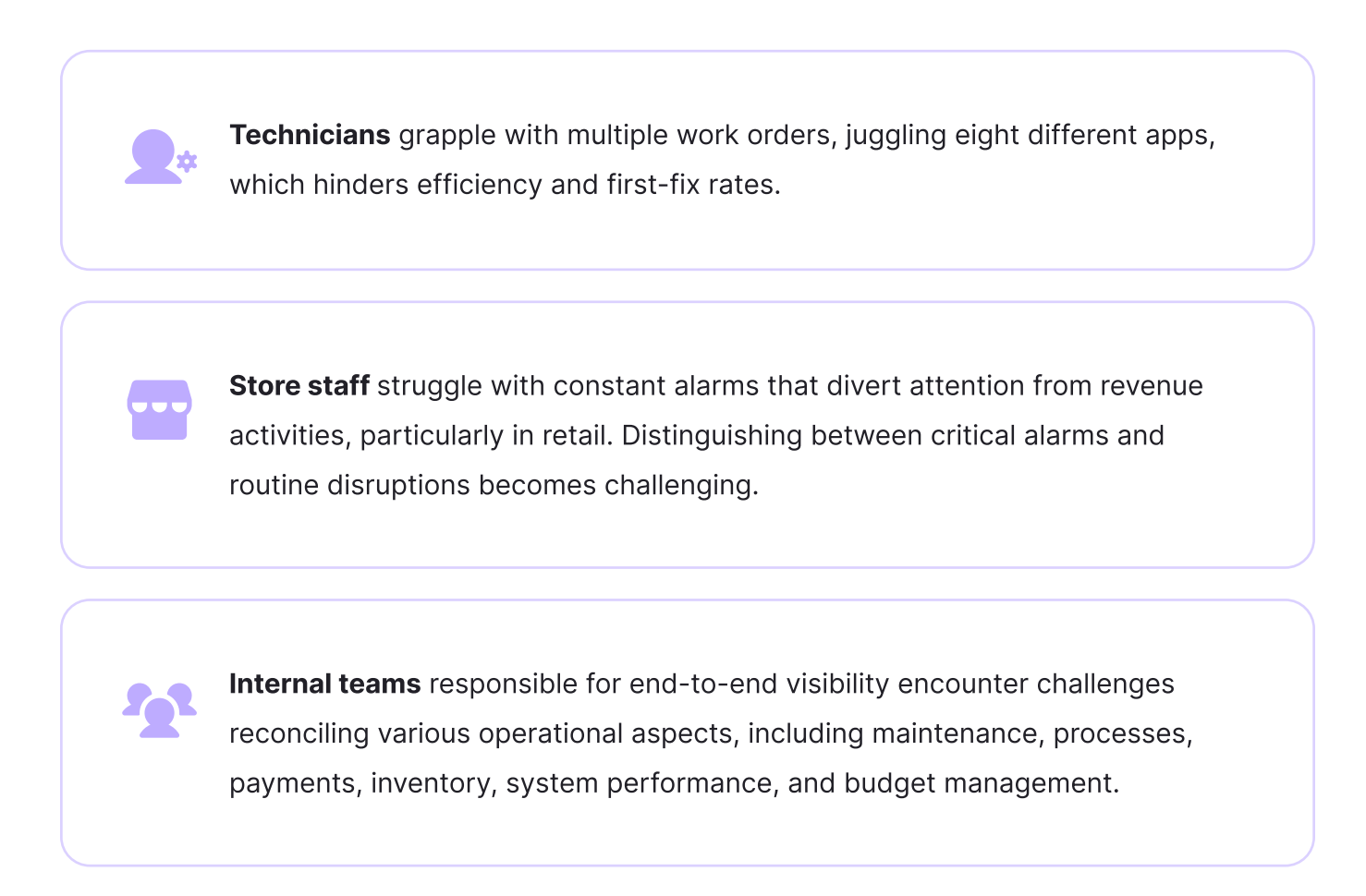Click the Store staff card
The width and height of the screenshot is (1366, 896).
click(x=688, y=435)
